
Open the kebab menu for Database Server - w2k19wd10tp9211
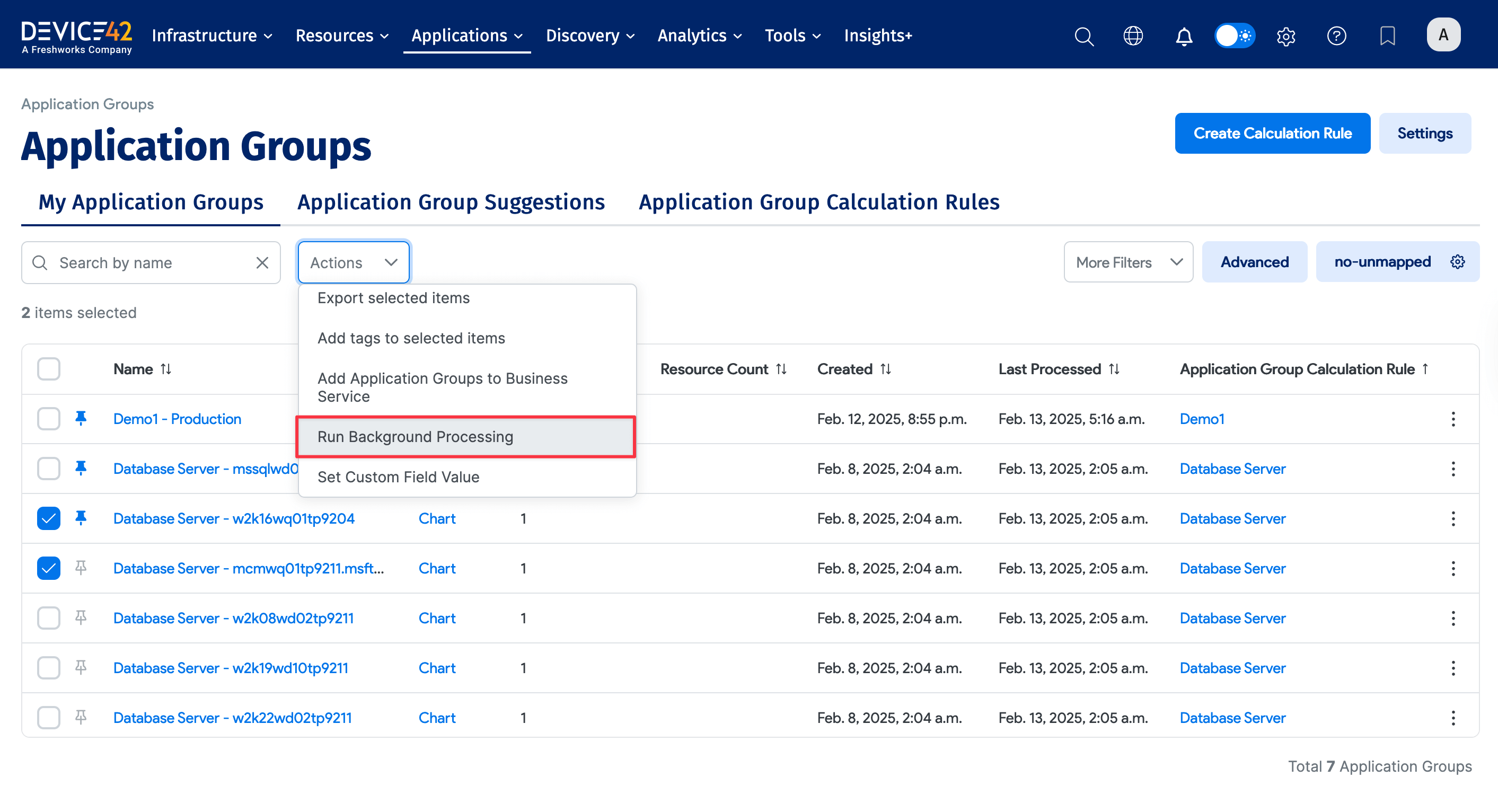click(1454, 668)
